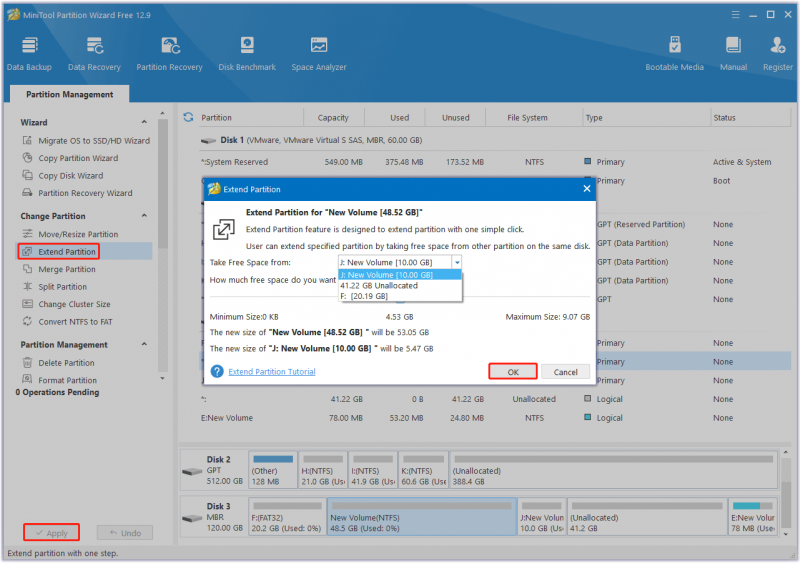Launch the Data Recovery tool
The width and height of the screenshot is (800, 563).
point(94,54)
